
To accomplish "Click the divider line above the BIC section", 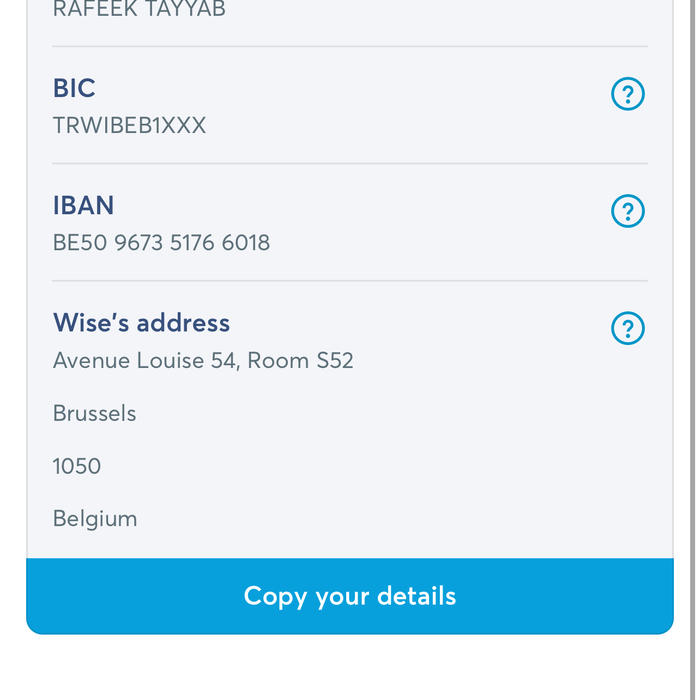I will click(x=350, y=46).
